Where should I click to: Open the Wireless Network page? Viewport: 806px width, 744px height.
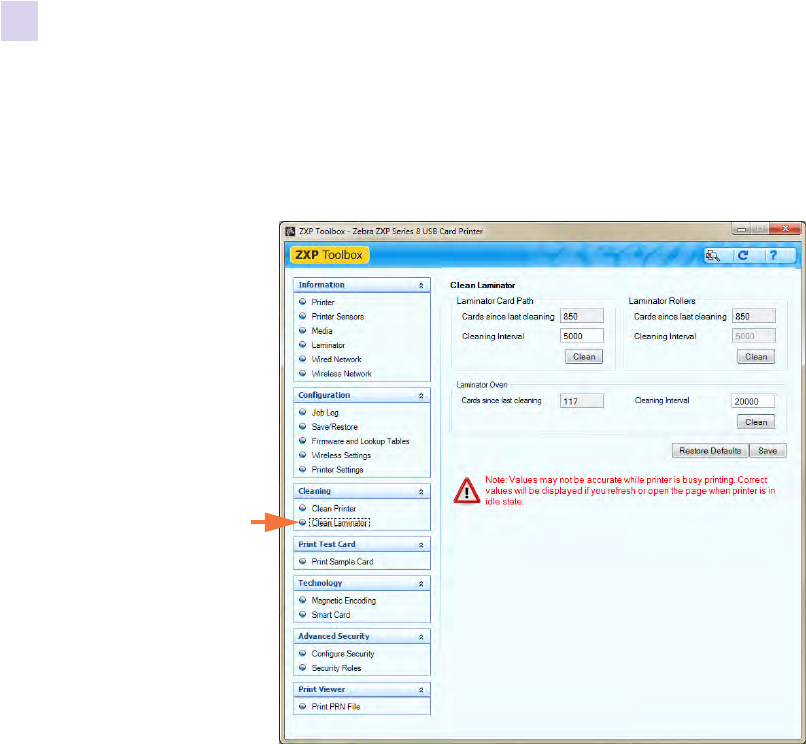(341, 374)
